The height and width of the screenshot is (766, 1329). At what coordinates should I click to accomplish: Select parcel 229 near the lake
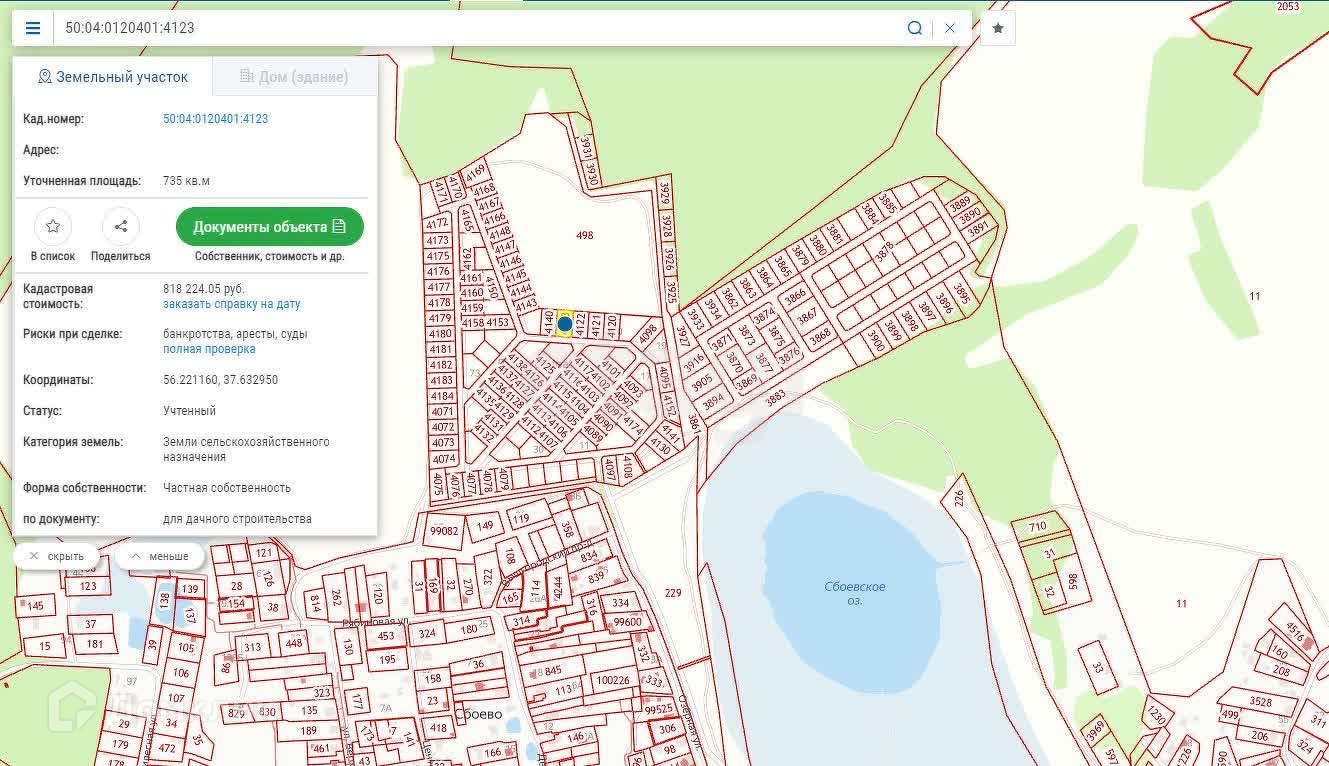click(673, 594)
